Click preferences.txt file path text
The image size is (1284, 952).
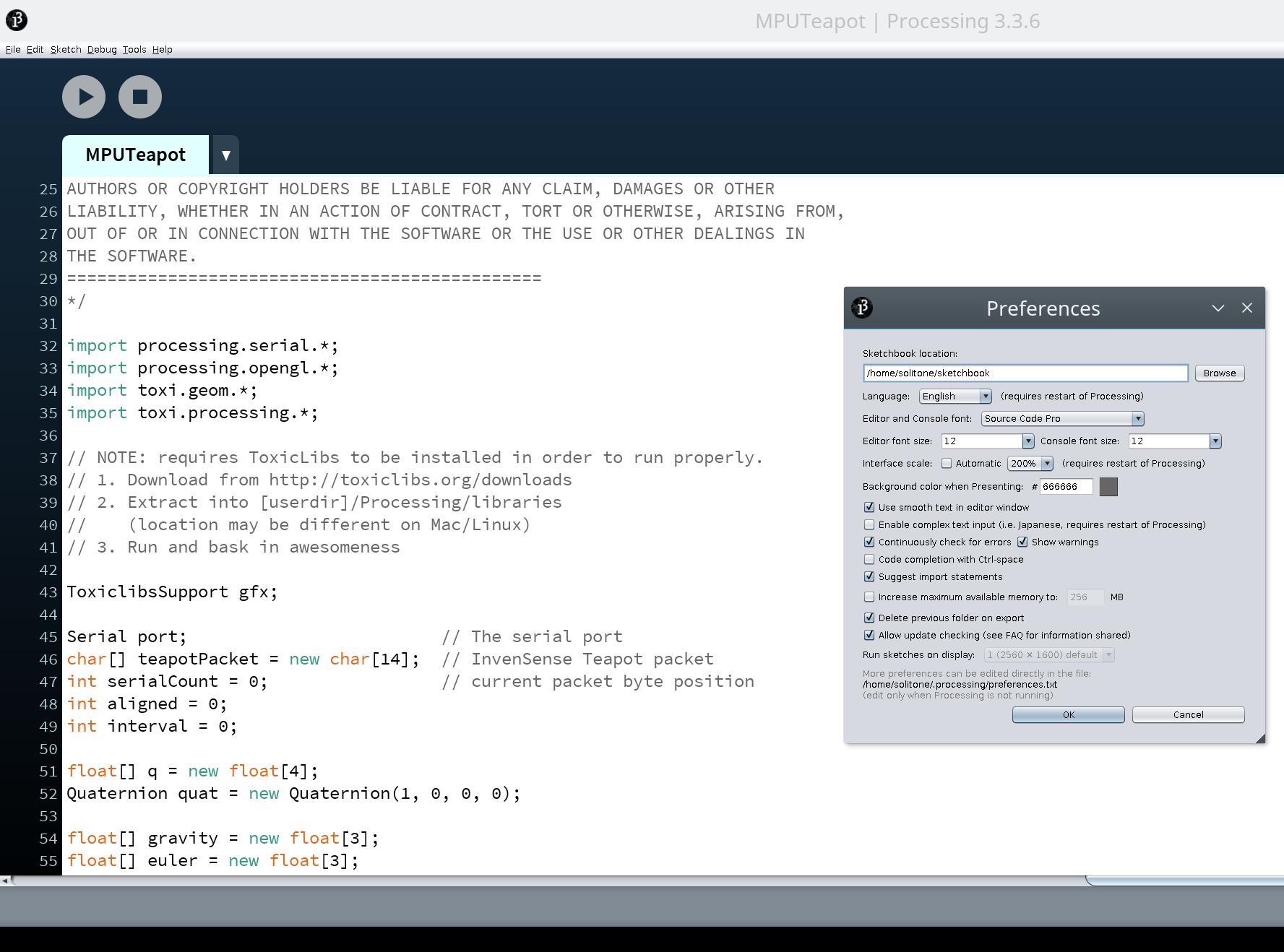960,684
